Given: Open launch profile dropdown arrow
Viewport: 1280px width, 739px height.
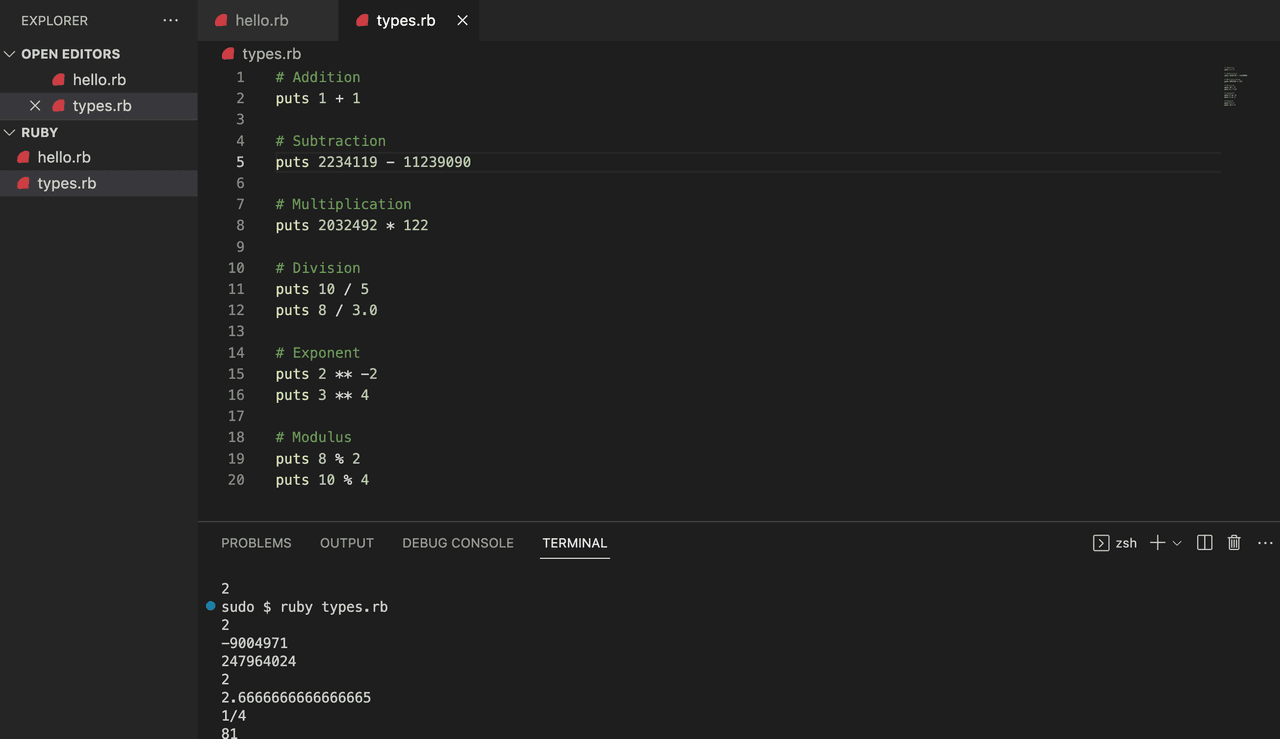Looking at the screenshot, I should (x=1177, y=543).
